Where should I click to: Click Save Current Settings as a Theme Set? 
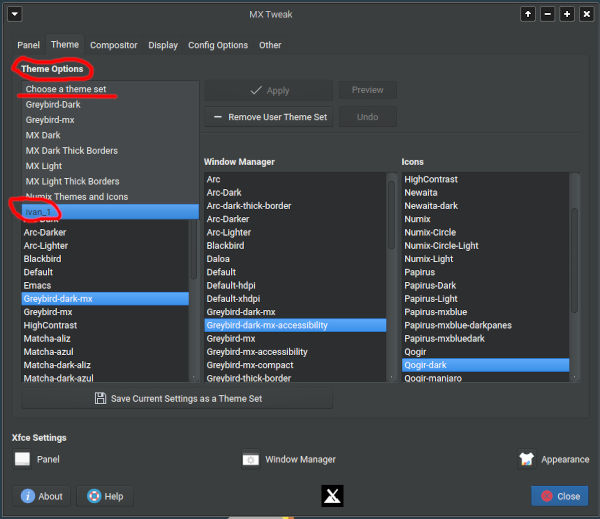tap(177, 398)
